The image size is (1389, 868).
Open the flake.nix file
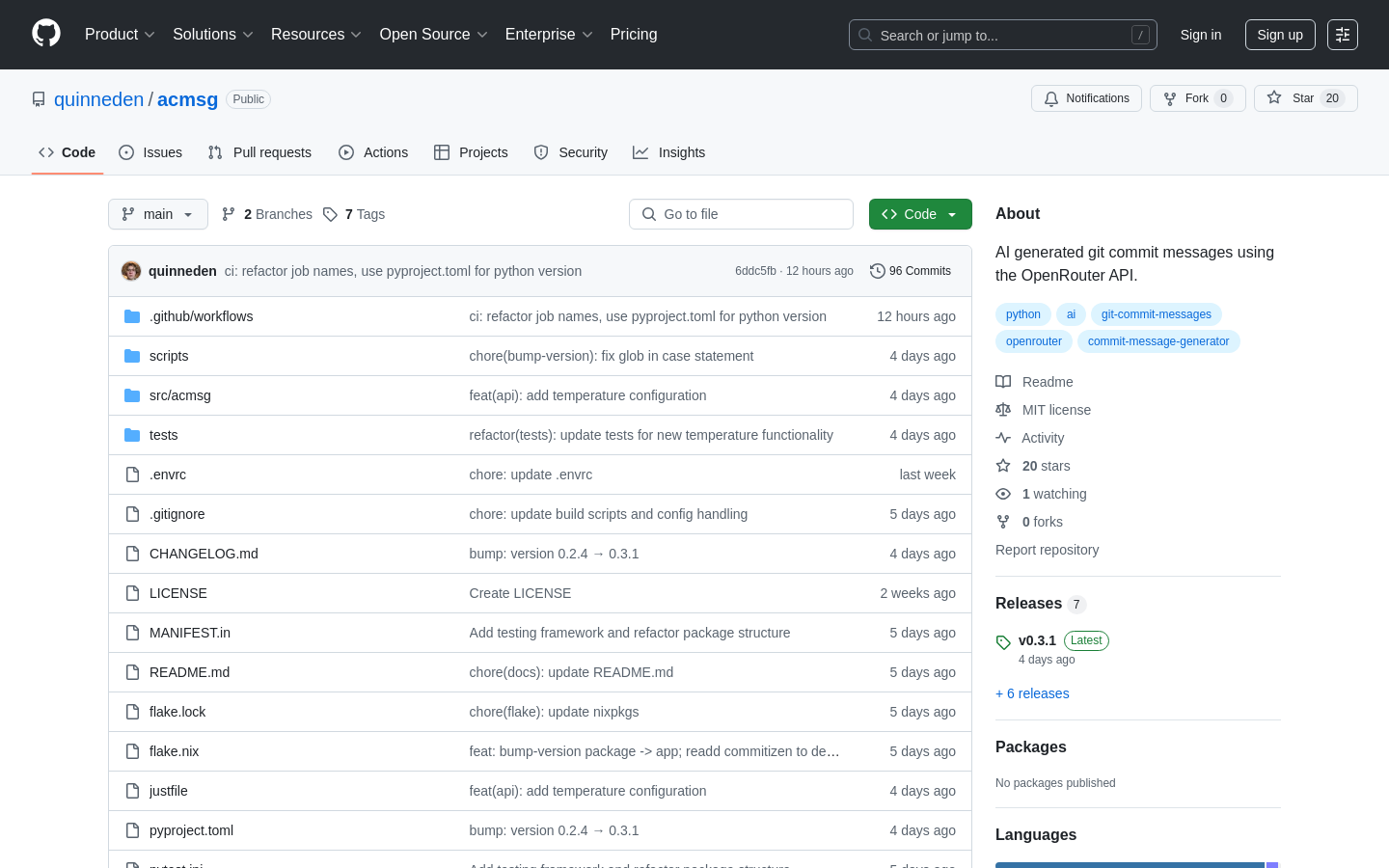coord(174,751)
